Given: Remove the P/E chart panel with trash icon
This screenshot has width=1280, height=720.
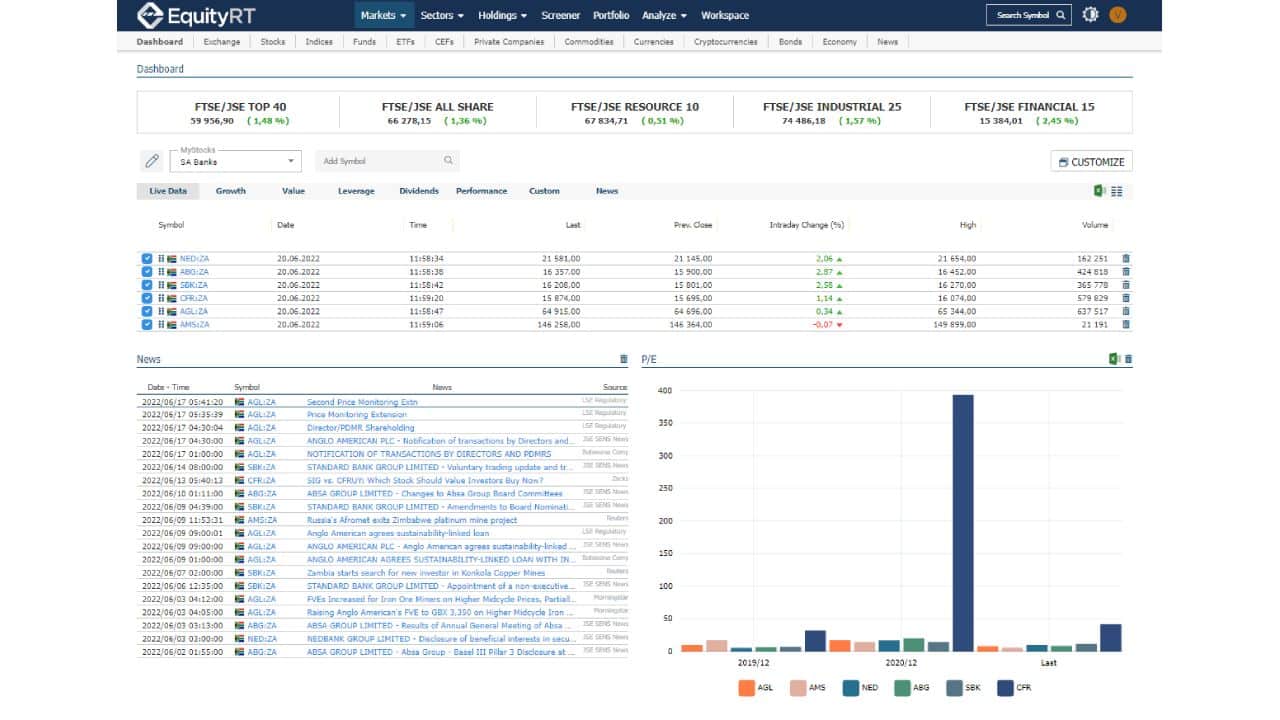Looking at the screenshot, I should [x=1128, y=359].
